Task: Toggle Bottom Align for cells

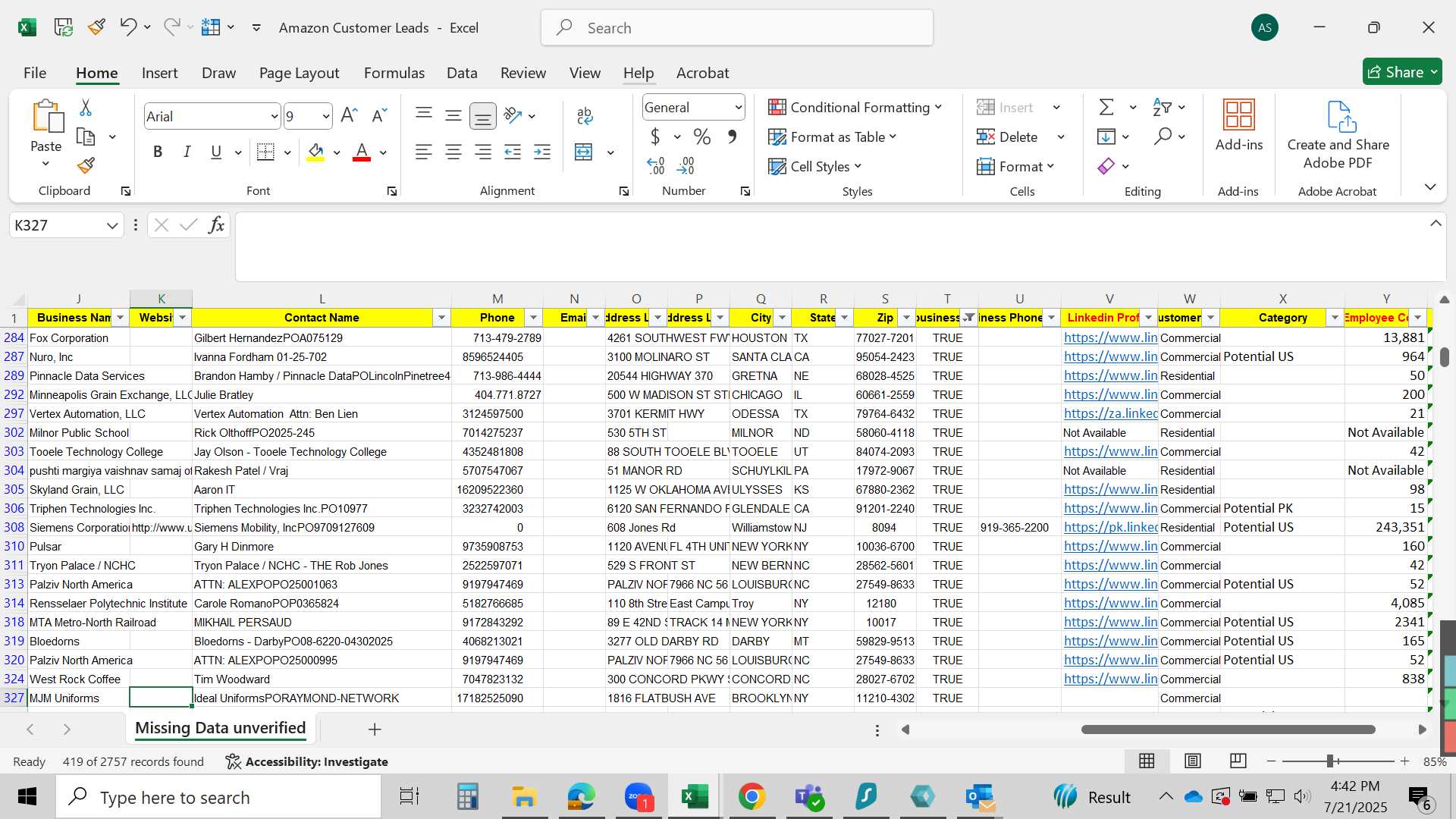Action: 483,115
